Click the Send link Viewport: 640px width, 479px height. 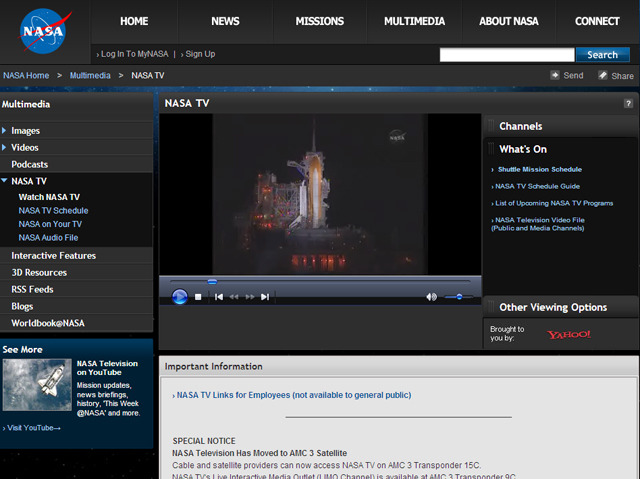click(x=573, y=75)
